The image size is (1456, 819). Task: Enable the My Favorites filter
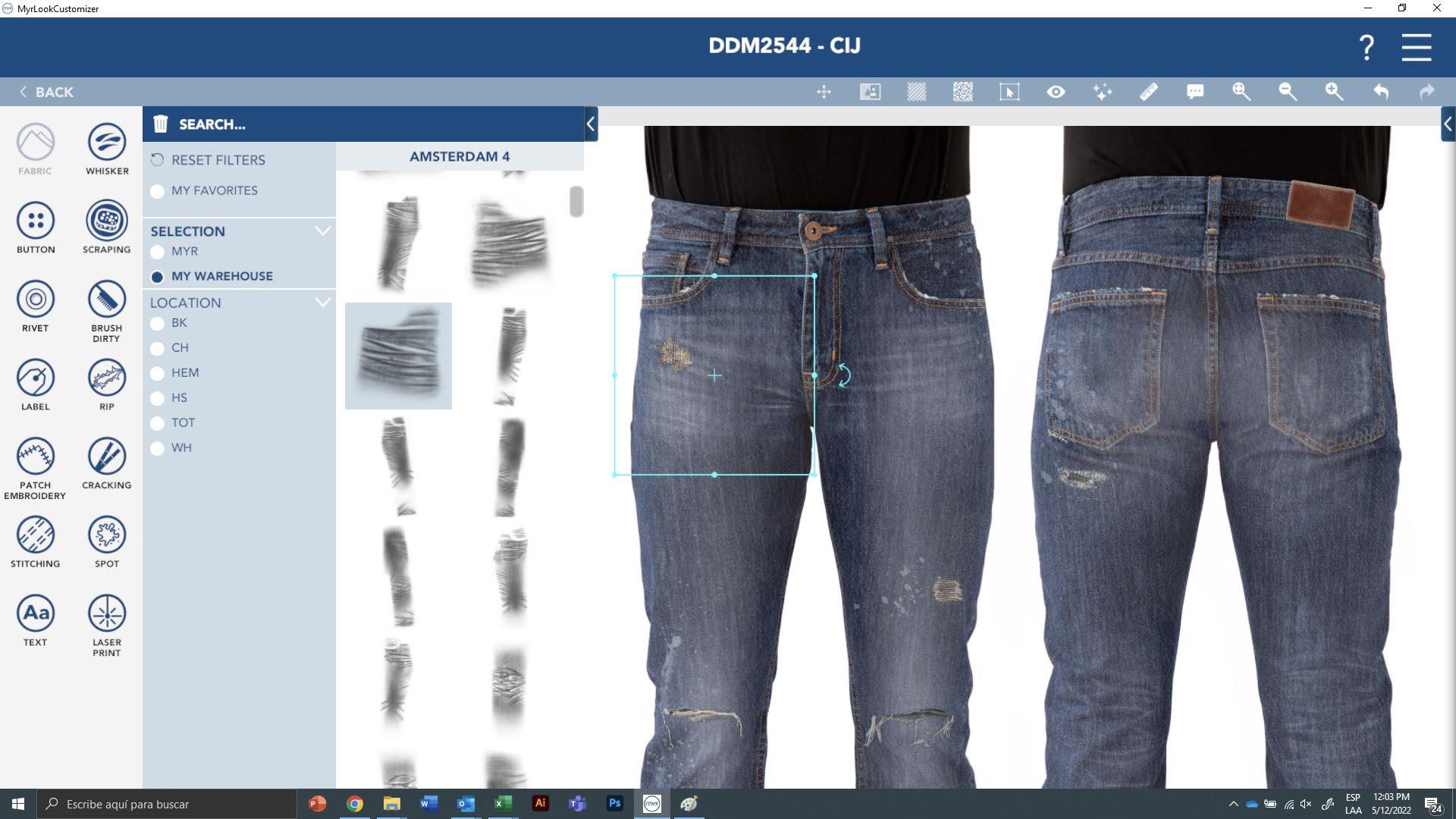pos(158,191)
